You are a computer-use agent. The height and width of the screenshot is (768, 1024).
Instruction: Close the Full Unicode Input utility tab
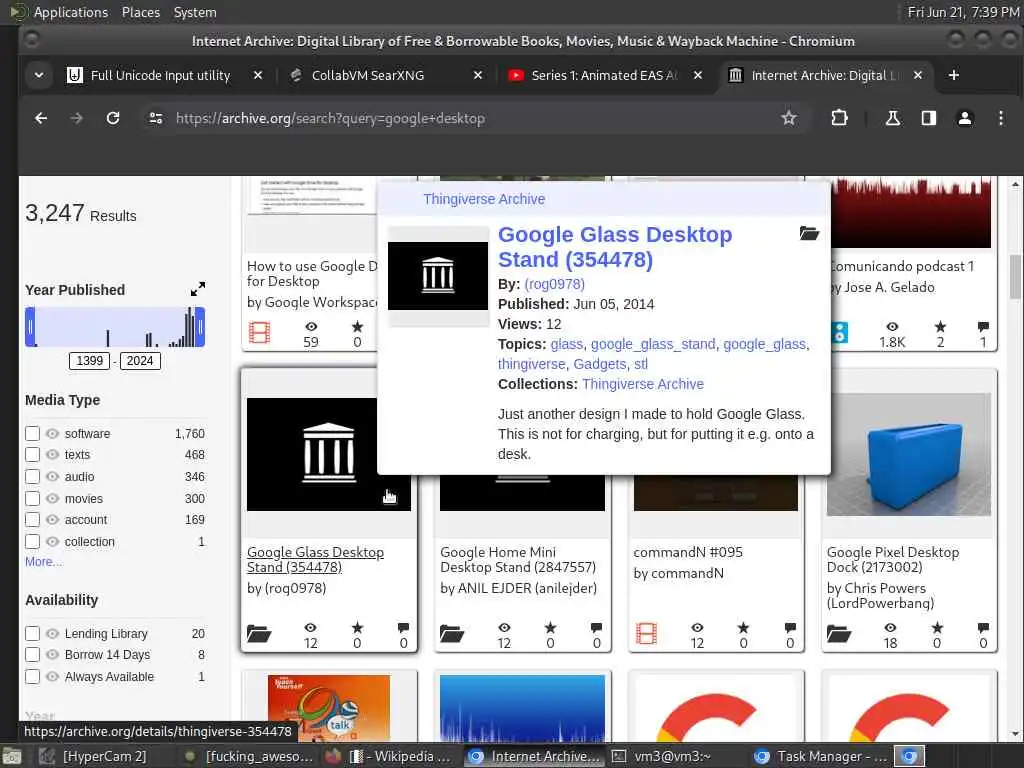[x=258, y=75]
